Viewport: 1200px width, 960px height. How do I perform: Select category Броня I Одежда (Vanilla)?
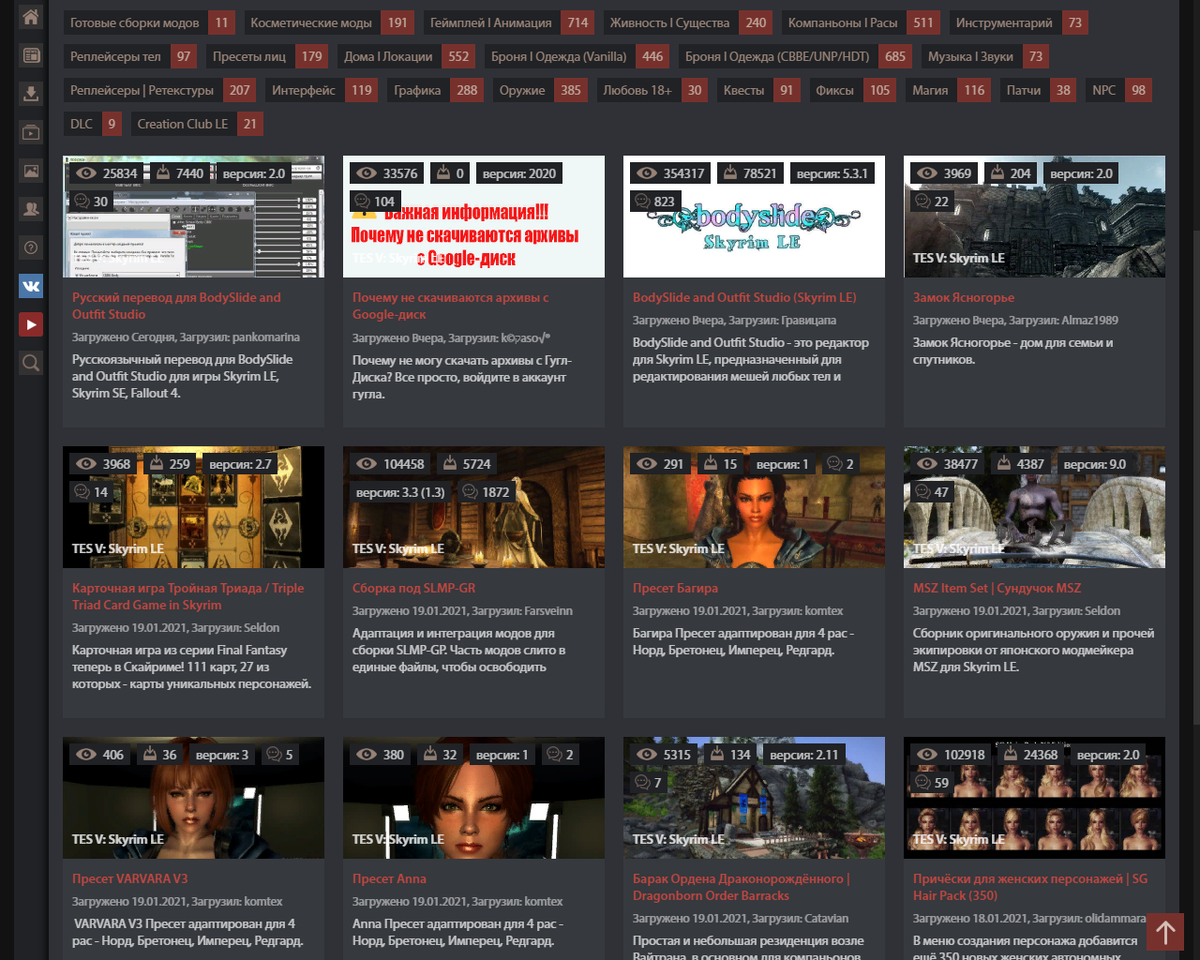click(x=576, y=57)
